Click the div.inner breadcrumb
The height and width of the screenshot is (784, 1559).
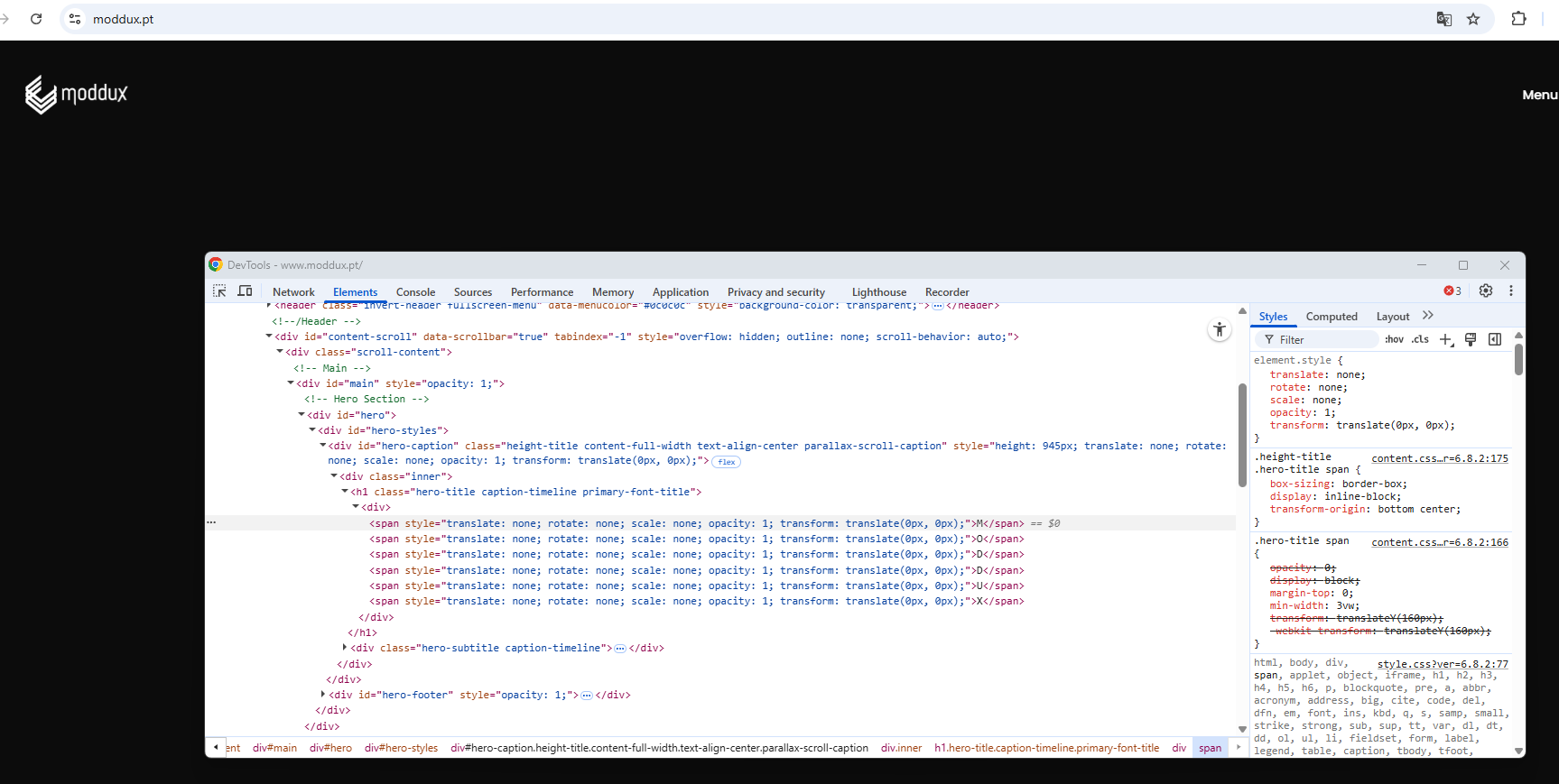[x=901, y=748]
